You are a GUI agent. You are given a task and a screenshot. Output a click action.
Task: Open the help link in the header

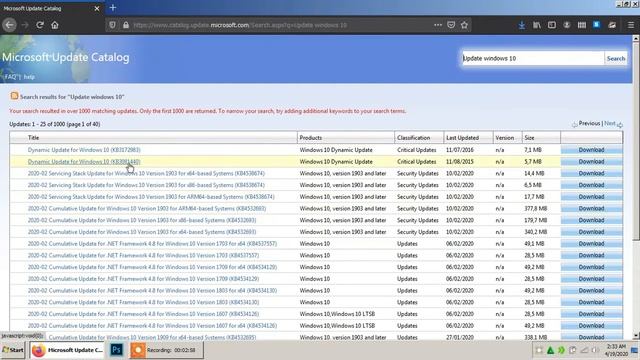29,77
